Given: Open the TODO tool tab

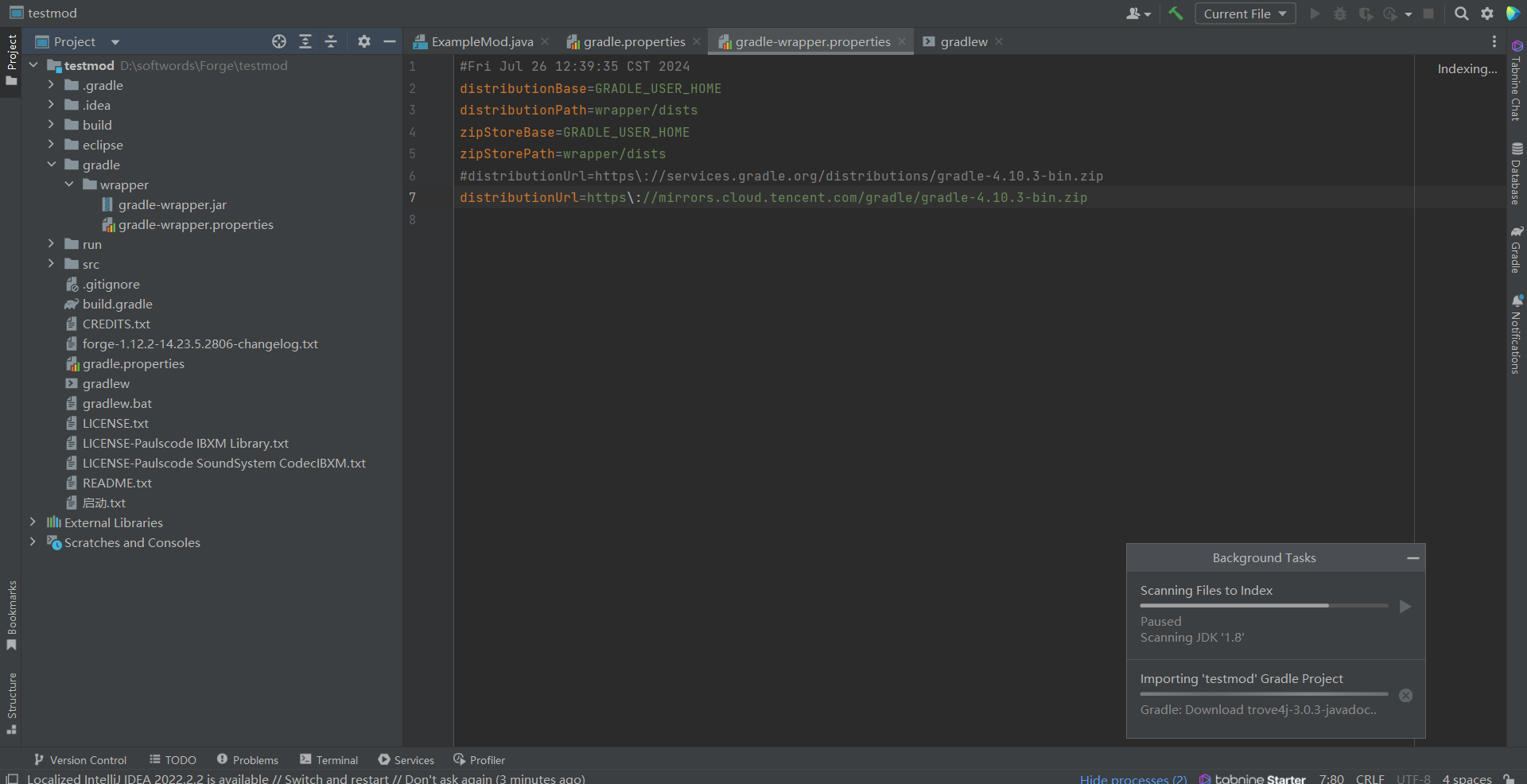Looking at the screenshot, I should point(173,760).
